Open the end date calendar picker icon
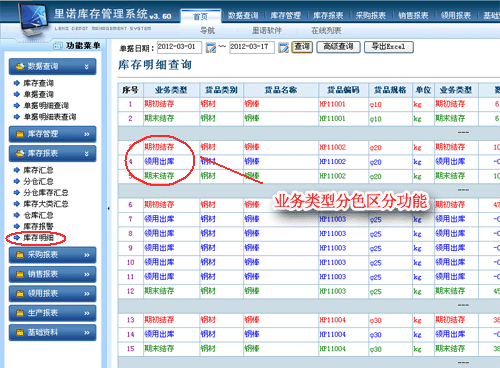 (x=283, y=48)
